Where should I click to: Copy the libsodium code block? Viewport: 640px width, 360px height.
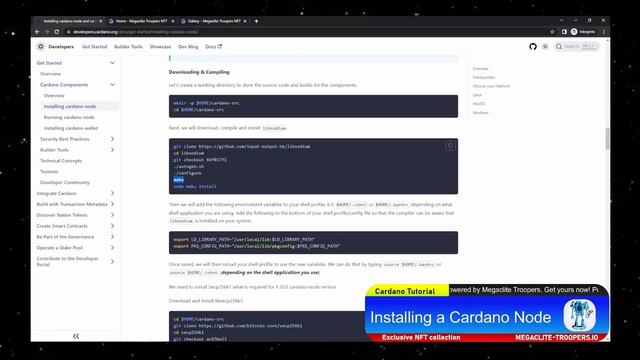point(450,146)
